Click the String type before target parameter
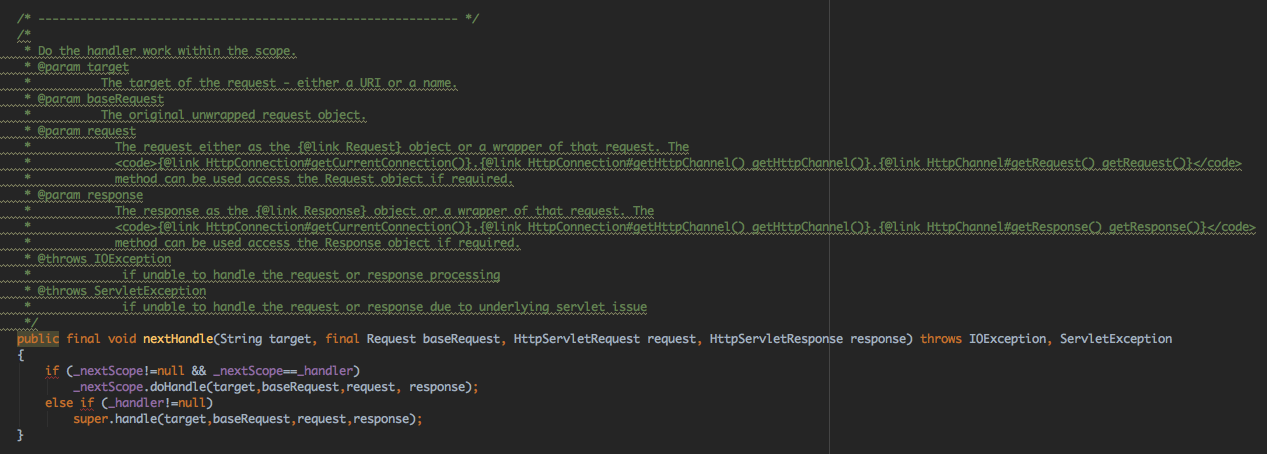The height and width of the screenshot is (454, 1267). [x=241, y=339]
